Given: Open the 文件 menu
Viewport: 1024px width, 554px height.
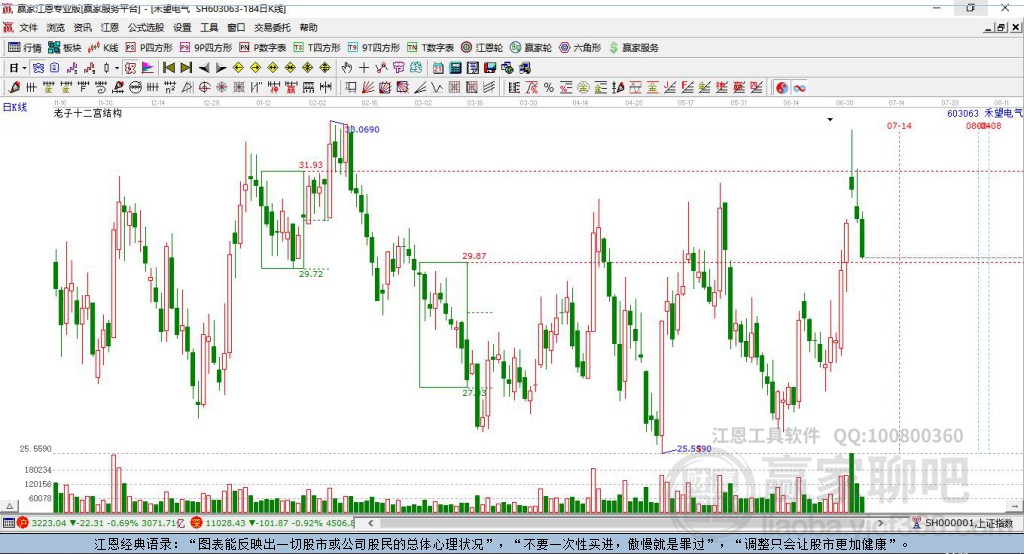Looking at the screenshot, I should 28,27.
